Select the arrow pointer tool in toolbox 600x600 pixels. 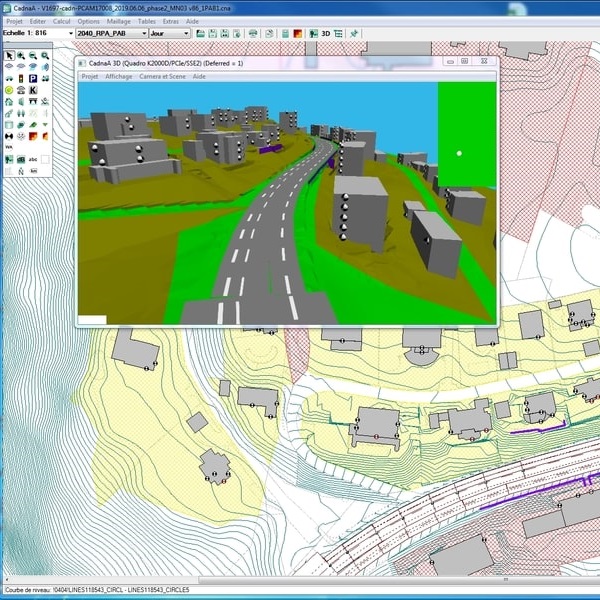pos(9,56)
